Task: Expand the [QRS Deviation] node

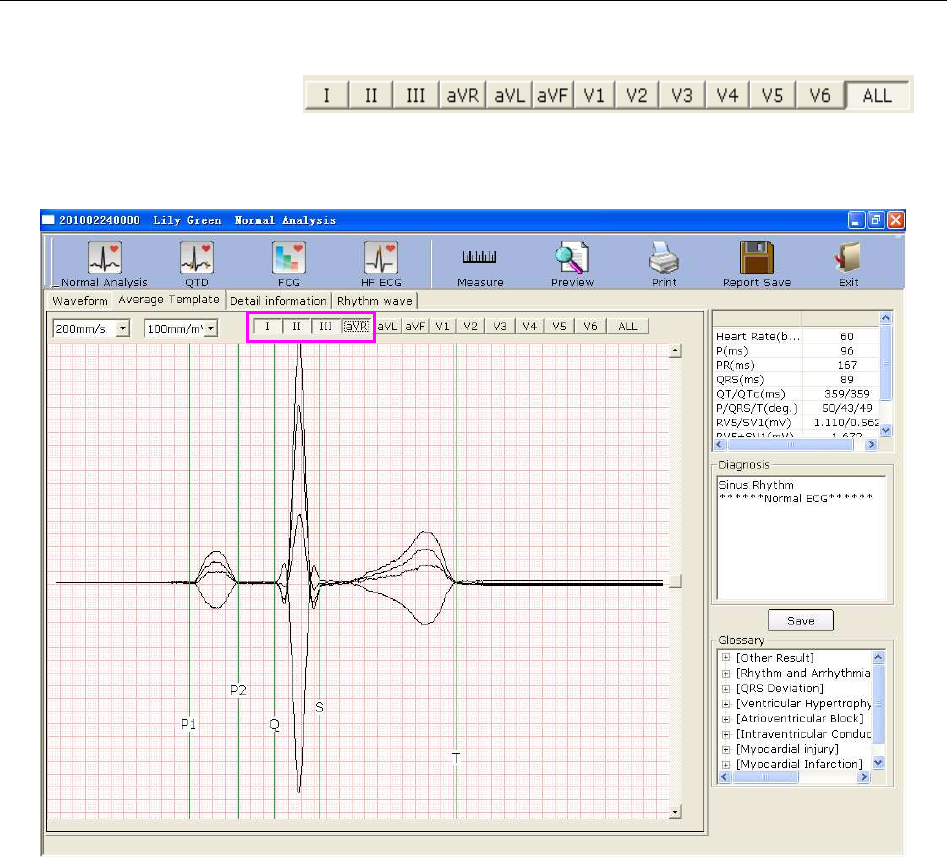Action: (x=726, y=688)
